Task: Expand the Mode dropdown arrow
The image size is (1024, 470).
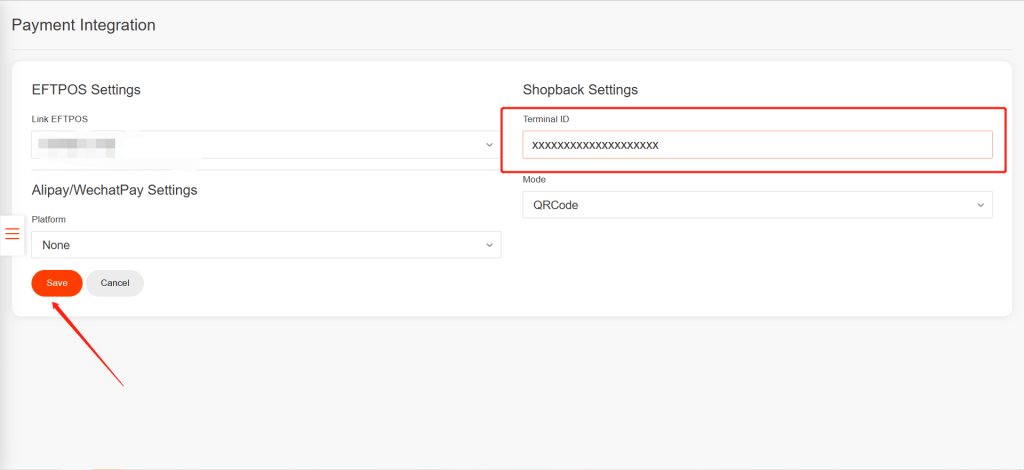Action: pos(980,205)
